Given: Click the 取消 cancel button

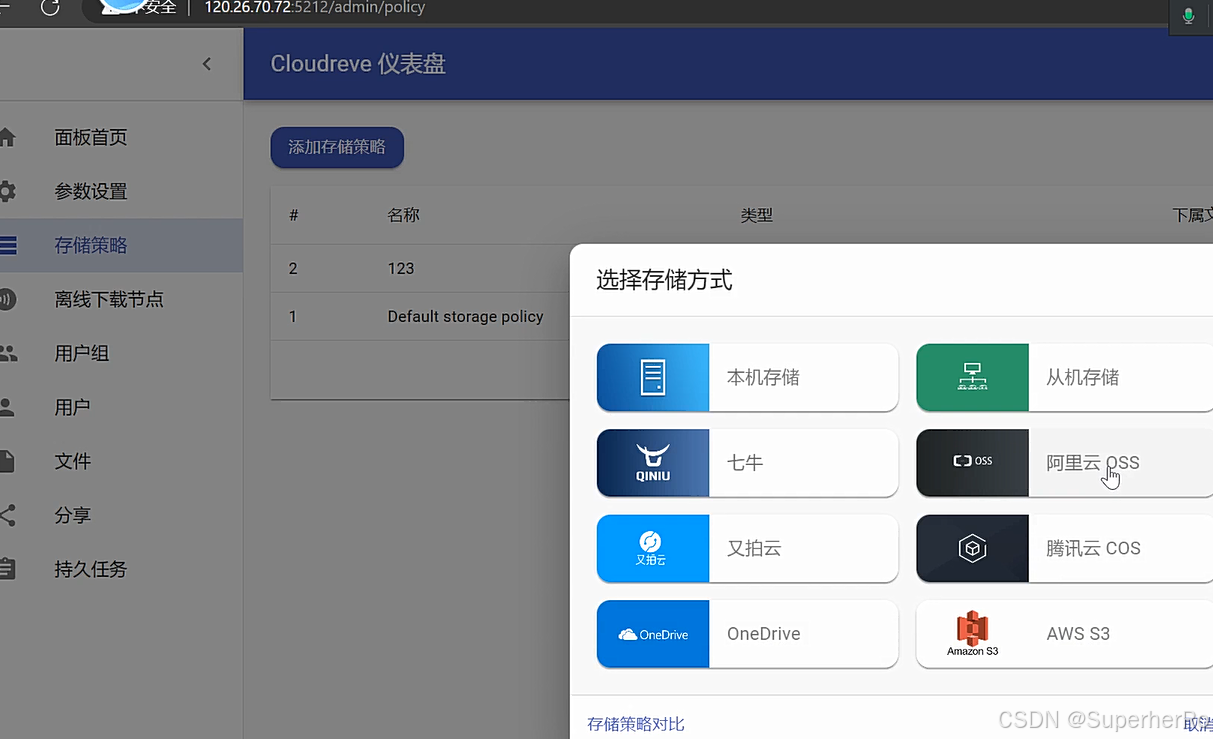Looking at the screenshot, I should pos(1198,724).
